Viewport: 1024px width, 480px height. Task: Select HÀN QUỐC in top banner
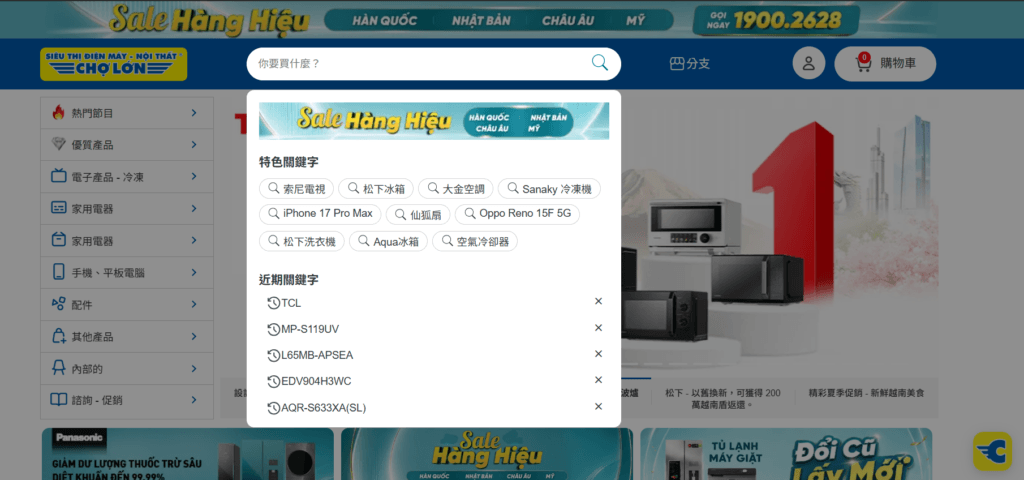tap(385, 20)
